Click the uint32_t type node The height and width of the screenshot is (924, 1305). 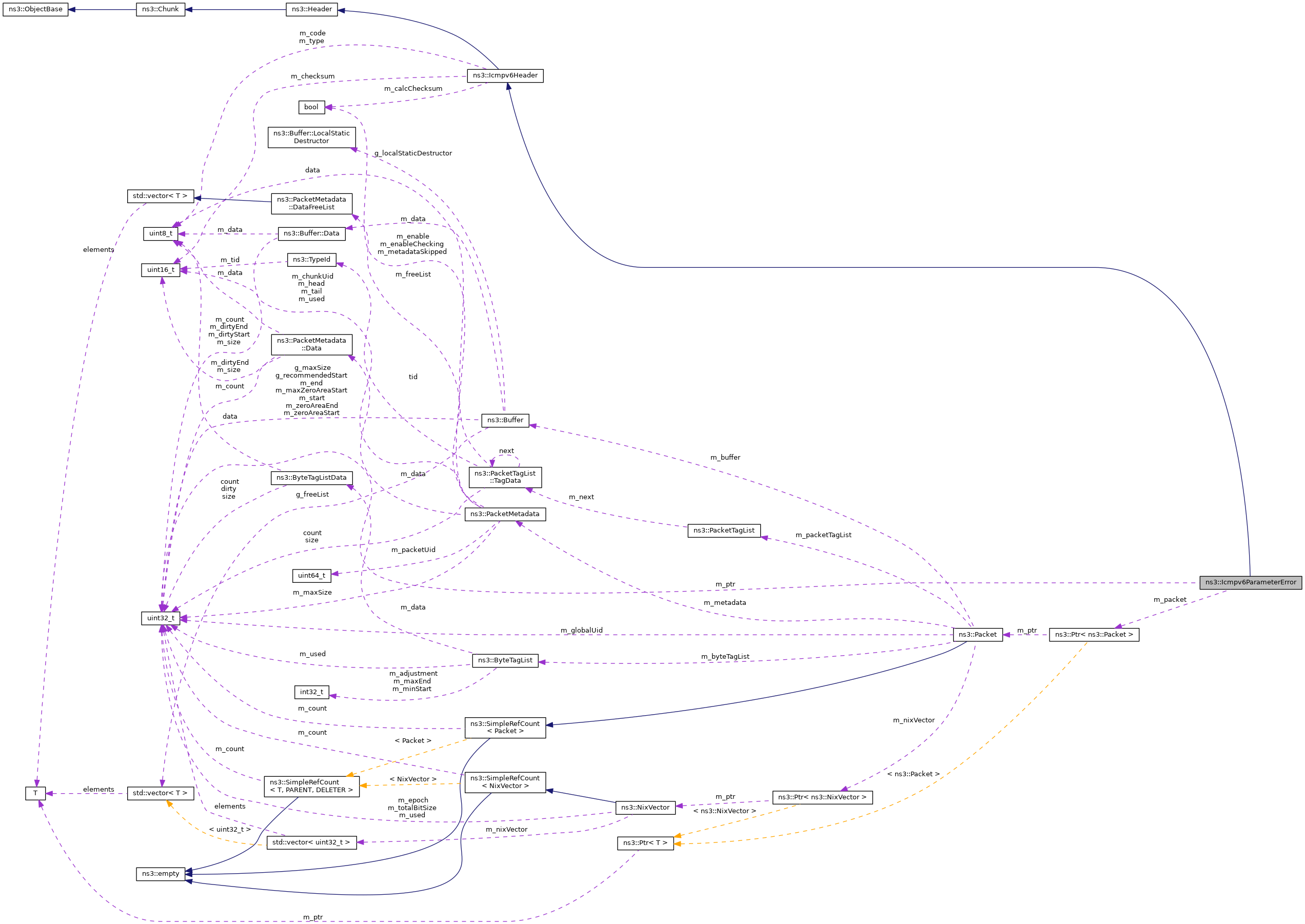[x=161, y=618]
